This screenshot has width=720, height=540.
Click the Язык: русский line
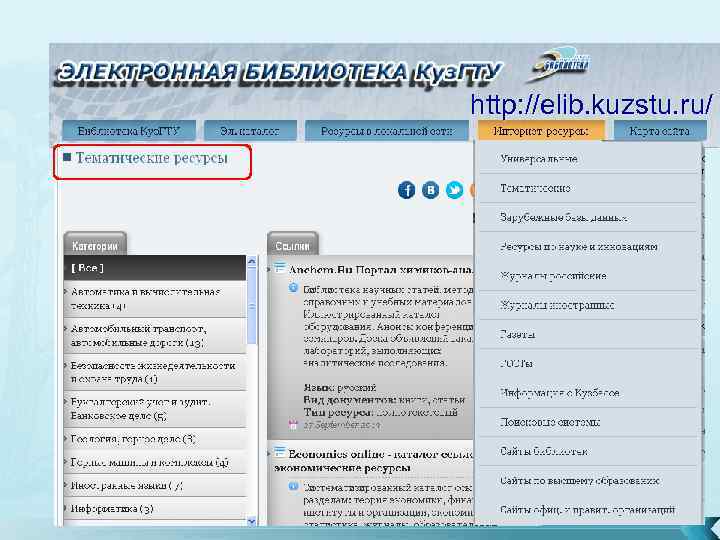339,388
